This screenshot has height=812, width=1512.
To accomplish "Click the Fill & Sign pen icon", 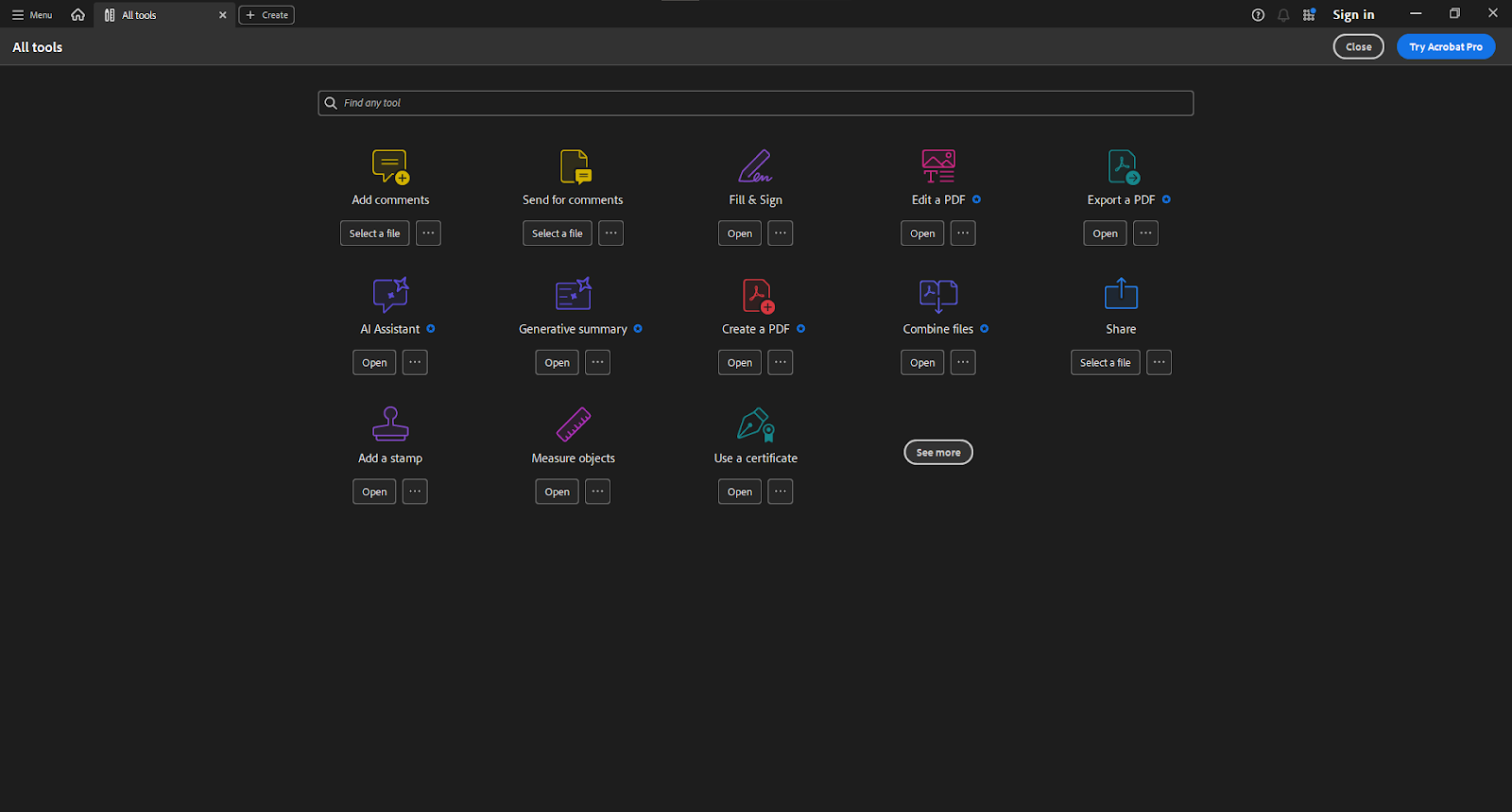I will pyautogui.click(x=755, y=166).
